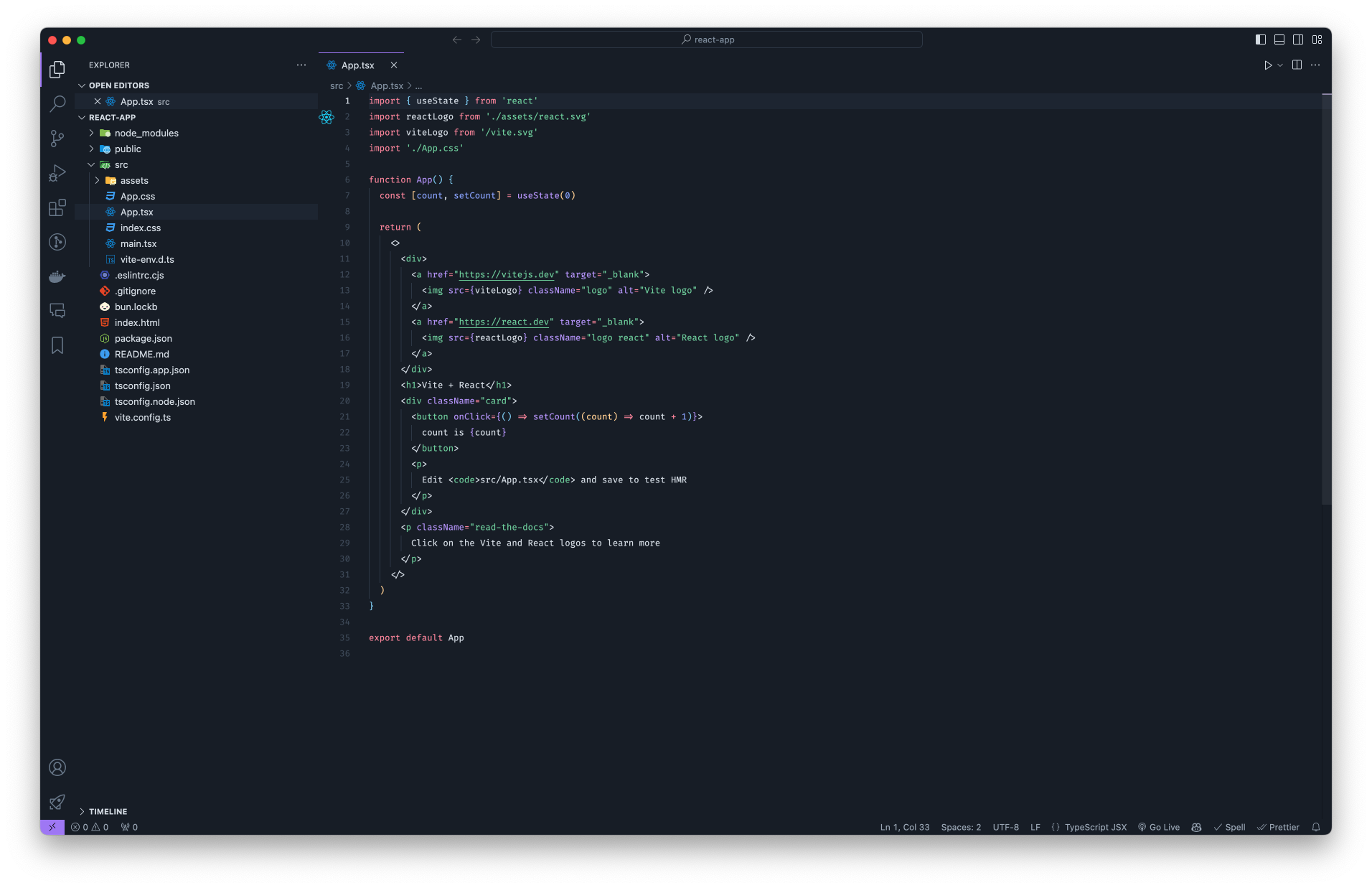The height and width of the screenshot is (888, 1372).
Task: Click the Run Code play icon
Action: click(1268, 65)
